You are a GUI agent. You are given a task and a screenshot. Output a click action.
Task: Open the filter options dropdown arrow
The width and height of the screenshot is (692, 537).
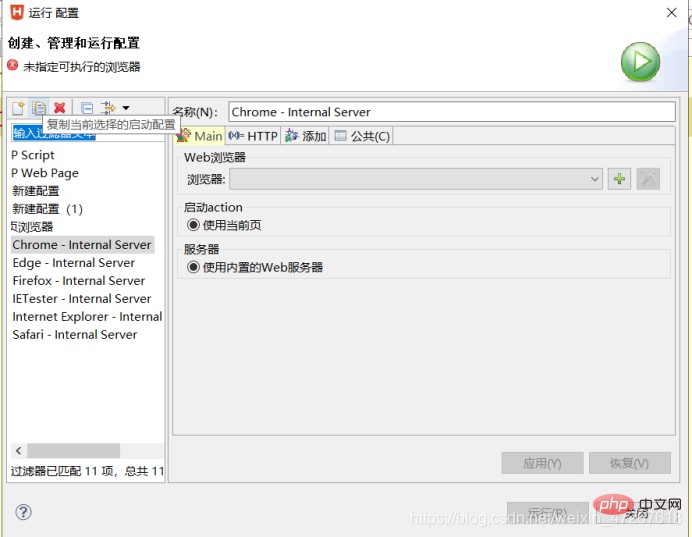pyautogui.click(x=126, y=108)
